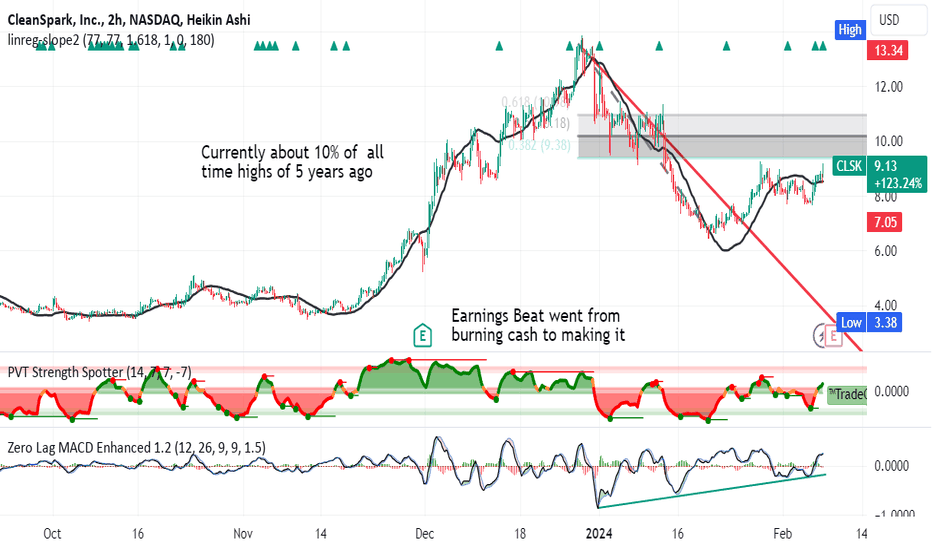Click the blue Low price label

[x=851, y=322]
